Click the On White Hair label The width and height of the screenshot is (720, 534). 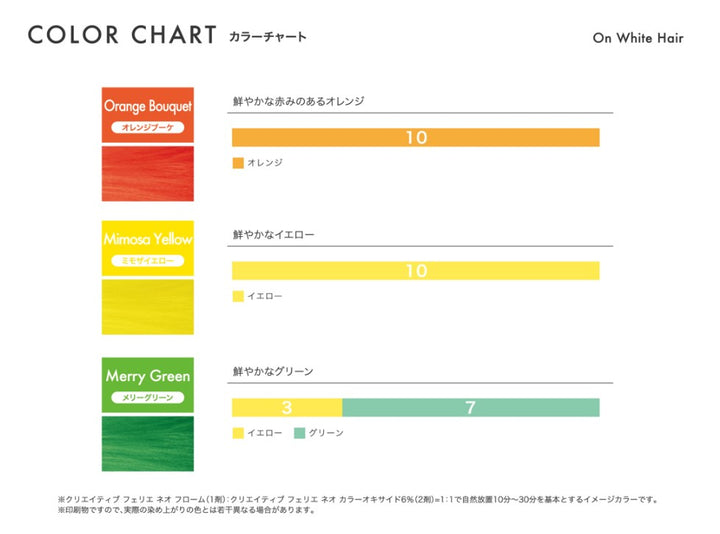point(637,39)
